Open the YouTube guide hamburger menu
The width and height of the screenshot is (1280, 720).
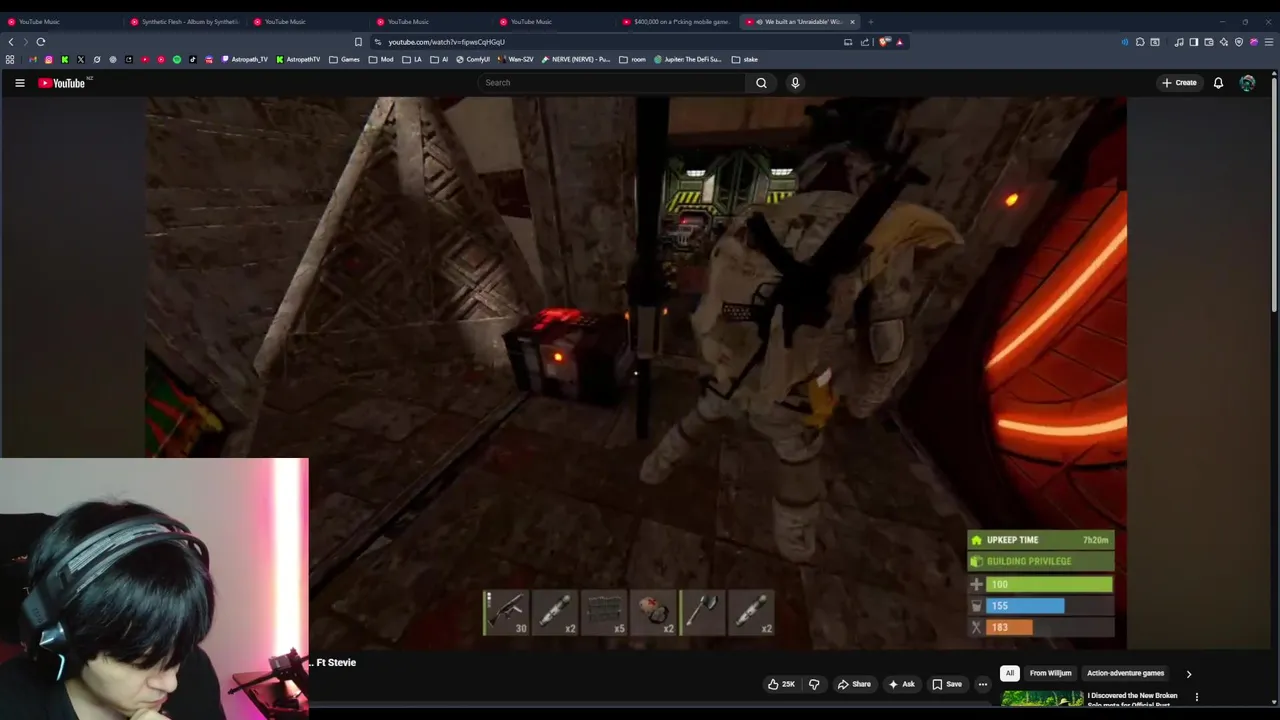(20, 83)
